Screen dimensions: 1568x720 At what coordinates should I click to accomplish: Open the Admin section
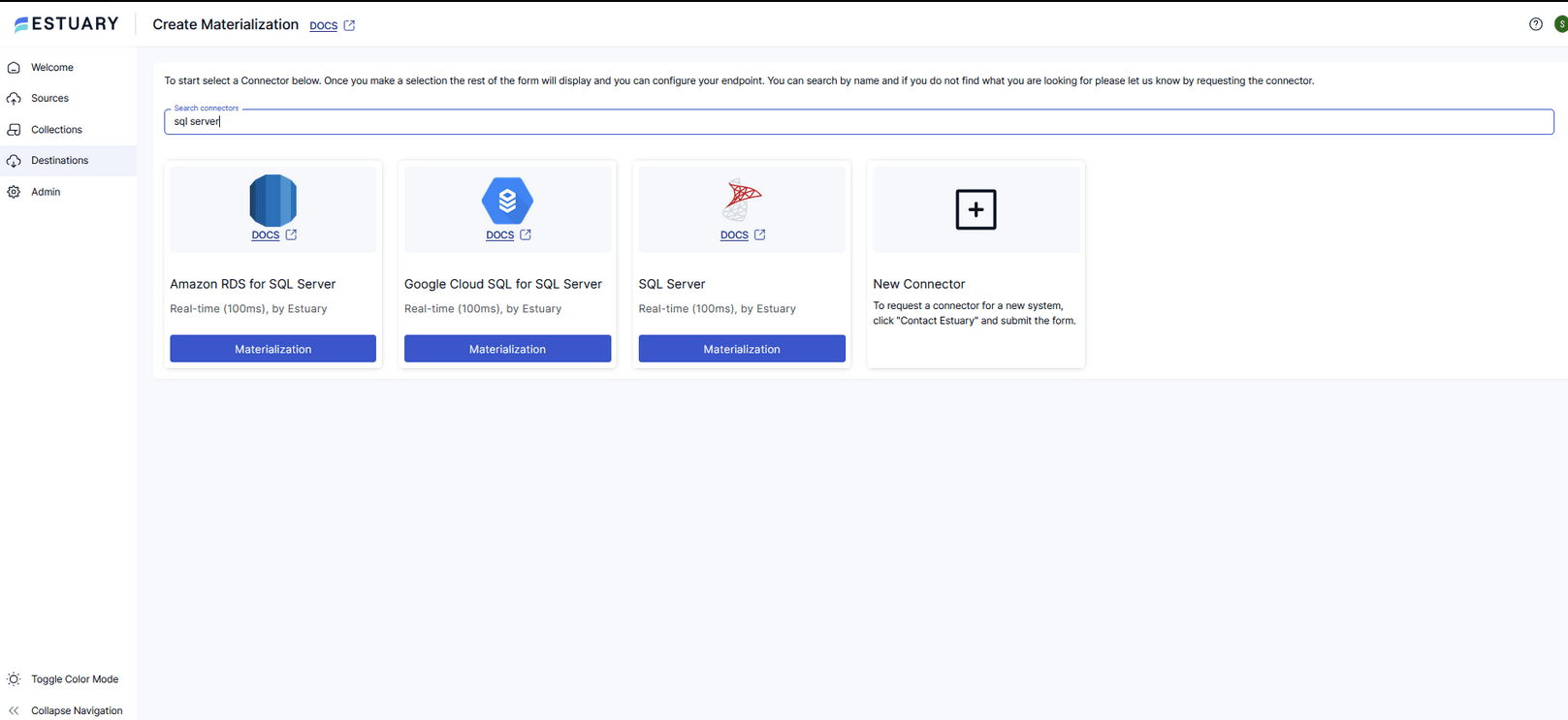(x=46, y=192)
